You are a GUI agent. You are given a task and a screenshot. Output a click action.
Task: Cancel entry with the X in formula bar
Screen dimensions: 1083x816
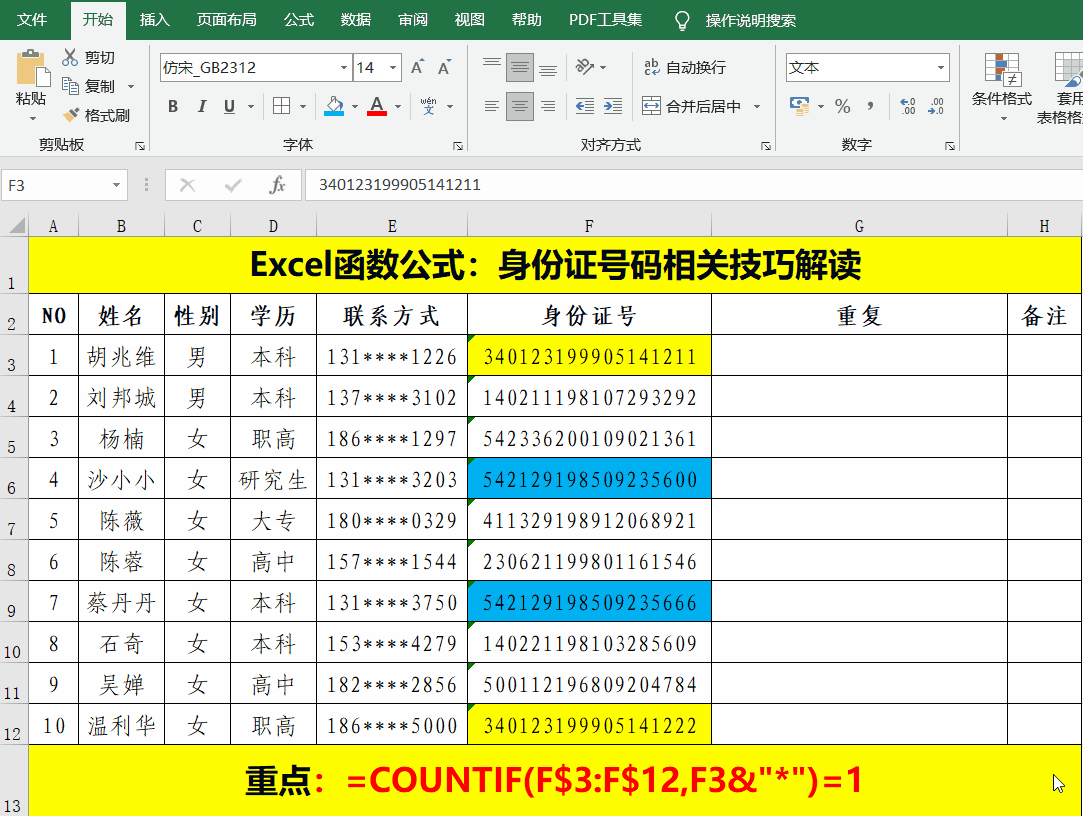point(187,185)
